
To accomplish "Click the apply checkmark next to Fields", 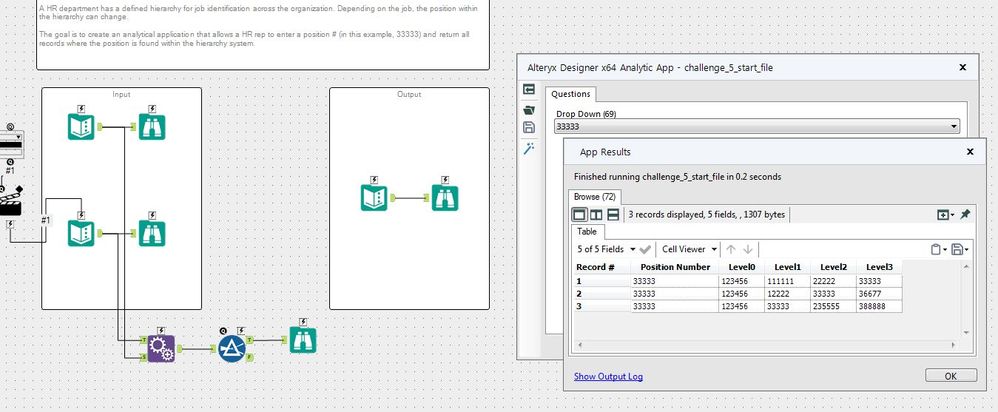I will (645, 250).
